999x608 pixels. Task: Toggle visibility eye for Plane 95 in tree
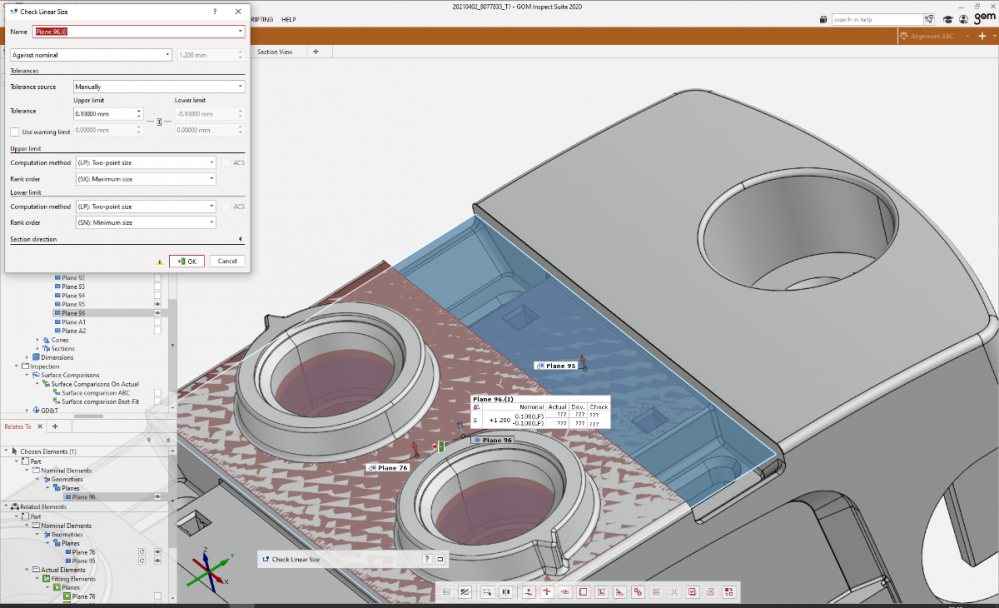pos(157,304)
